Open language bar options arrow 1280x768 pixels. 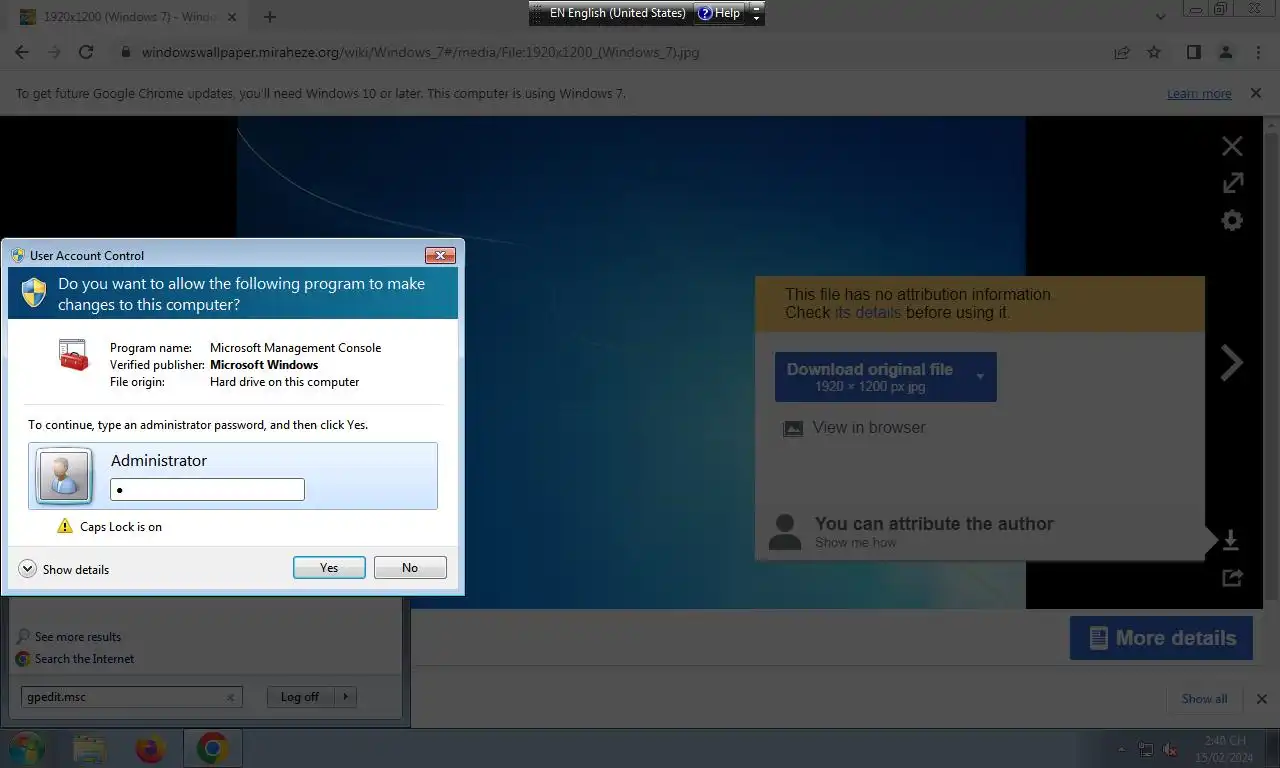[x=757, y=17]
